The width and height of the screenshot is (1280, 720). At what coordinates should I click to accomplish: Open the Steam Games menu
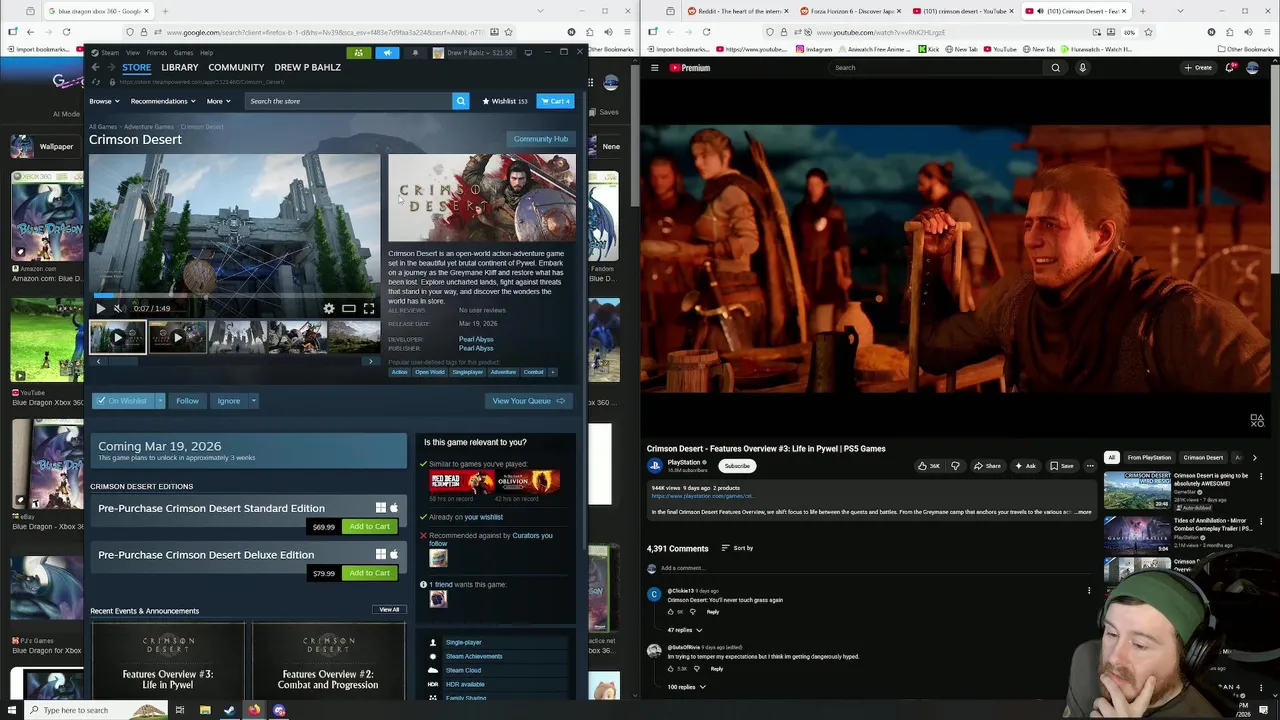point(183,52)
